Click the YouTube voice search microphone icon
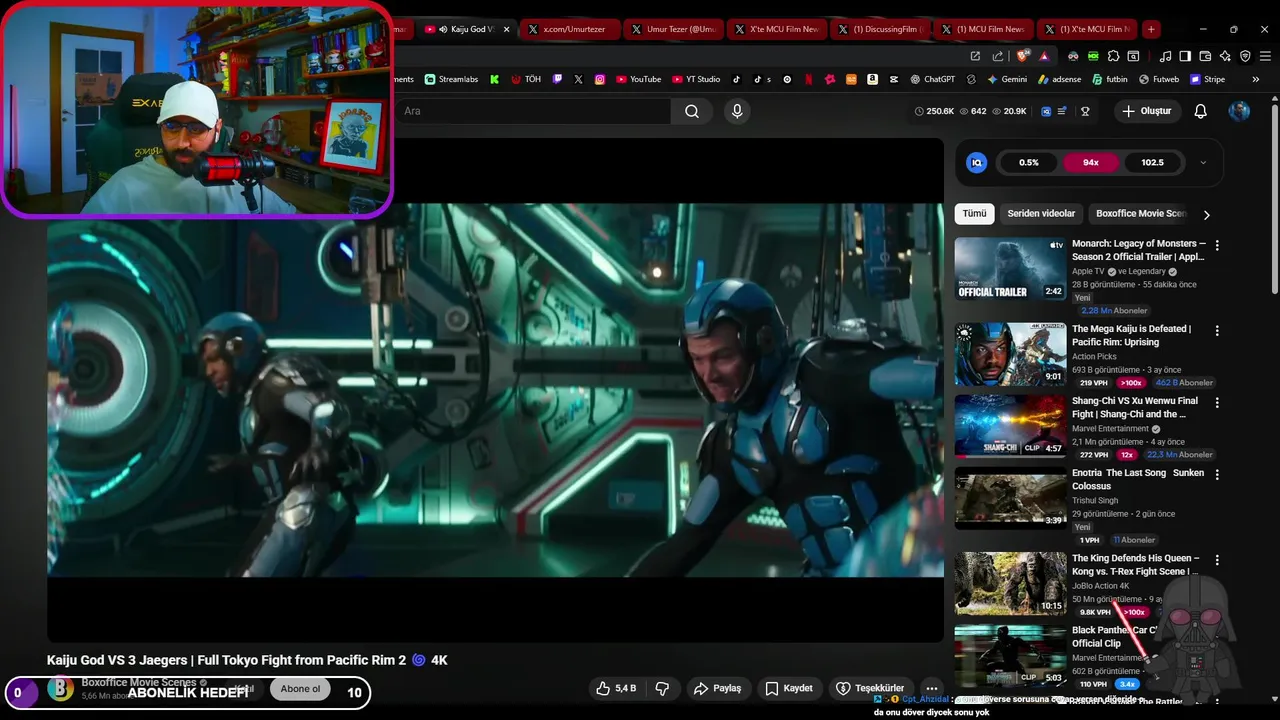This screenshot has height=720, width=1280. tap(737, 111)
